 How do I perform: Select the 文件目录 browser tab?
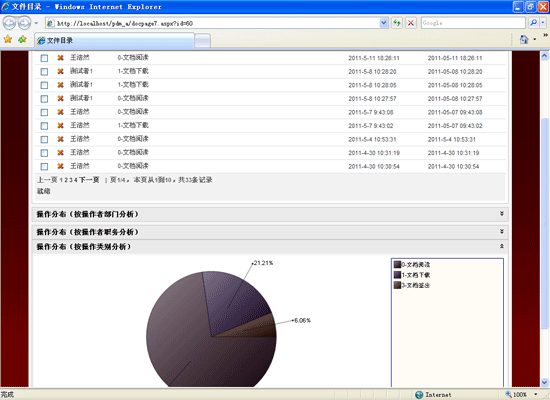tap(114, 40)
